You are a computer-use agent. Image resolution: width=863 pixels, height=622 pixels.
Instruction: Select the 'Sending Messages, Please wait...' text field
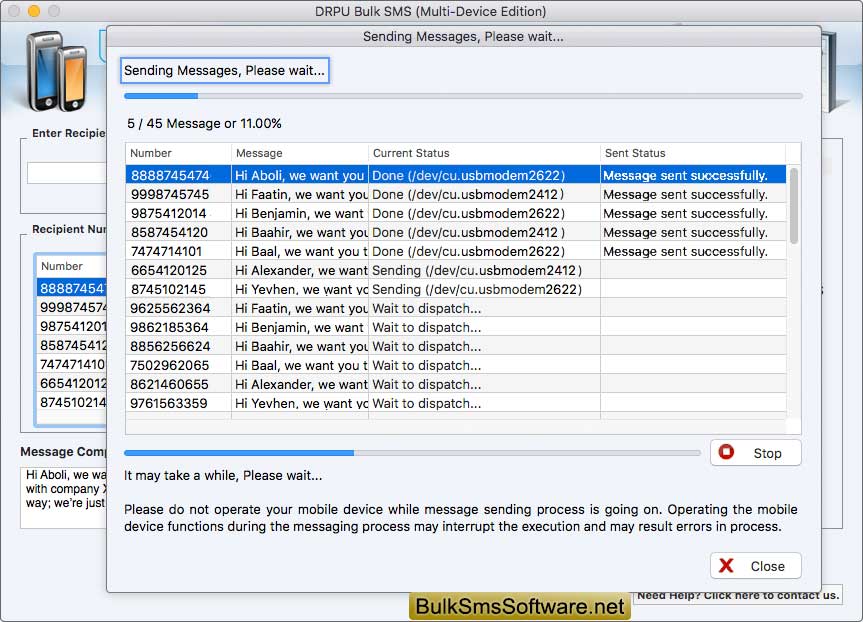pos(225,70)
